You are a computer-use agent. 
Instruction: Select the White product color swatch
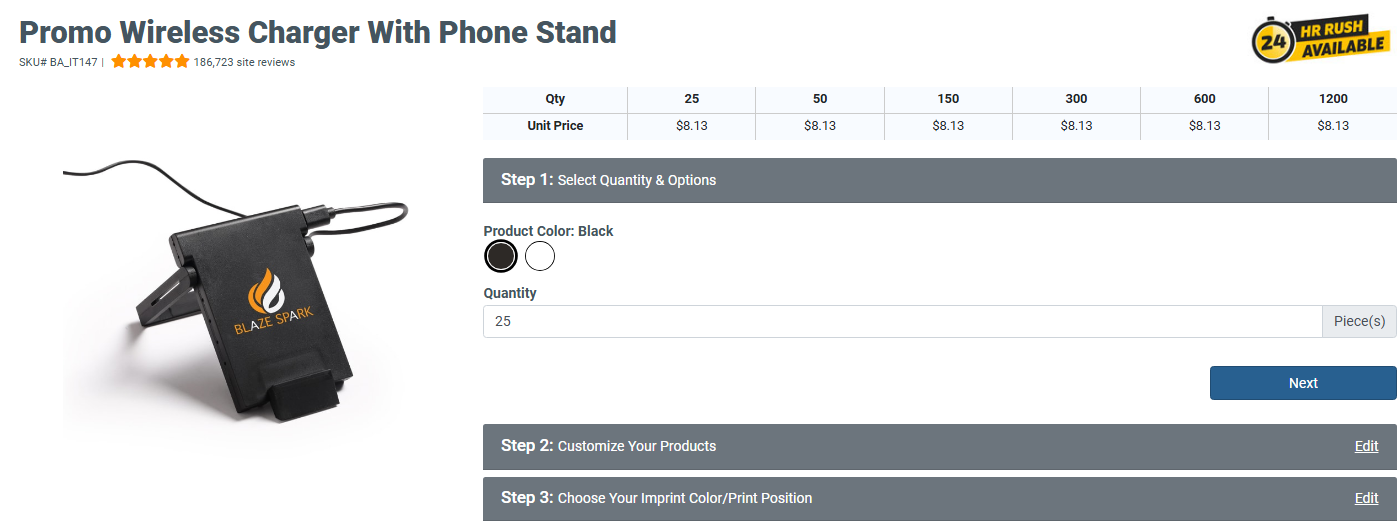pos(540,257)
